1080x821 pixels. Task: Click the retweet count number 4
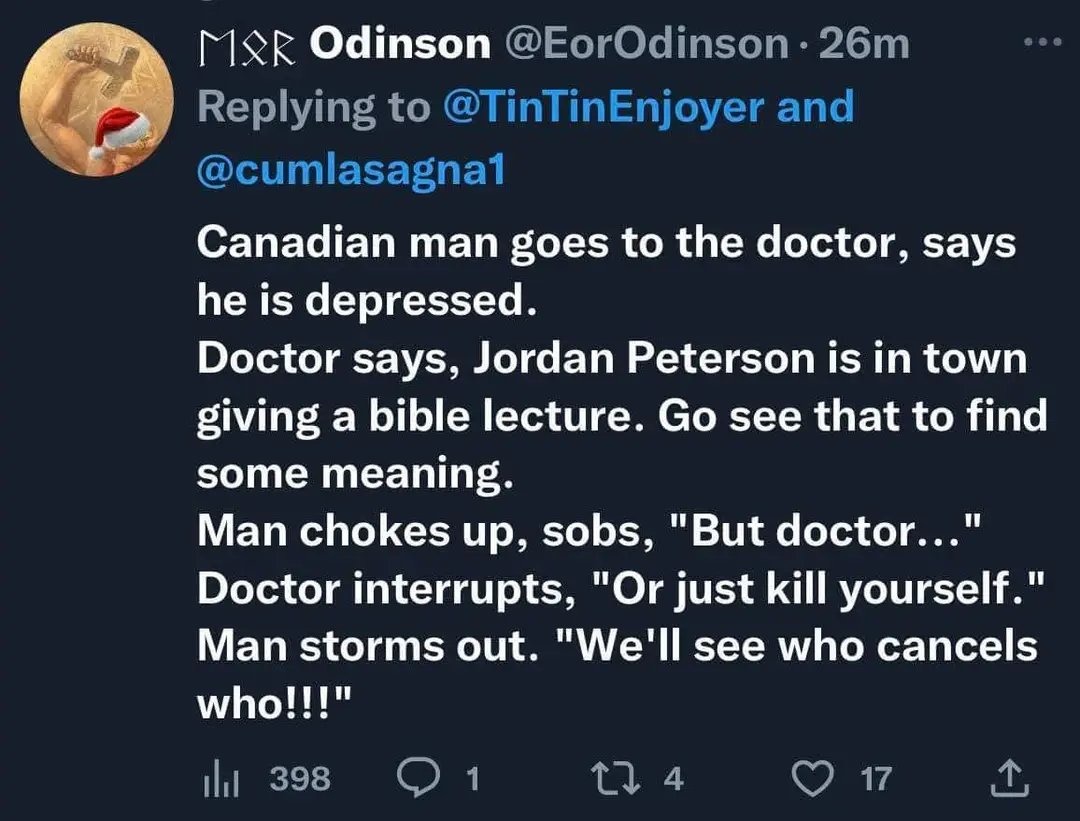click(674, 778)
